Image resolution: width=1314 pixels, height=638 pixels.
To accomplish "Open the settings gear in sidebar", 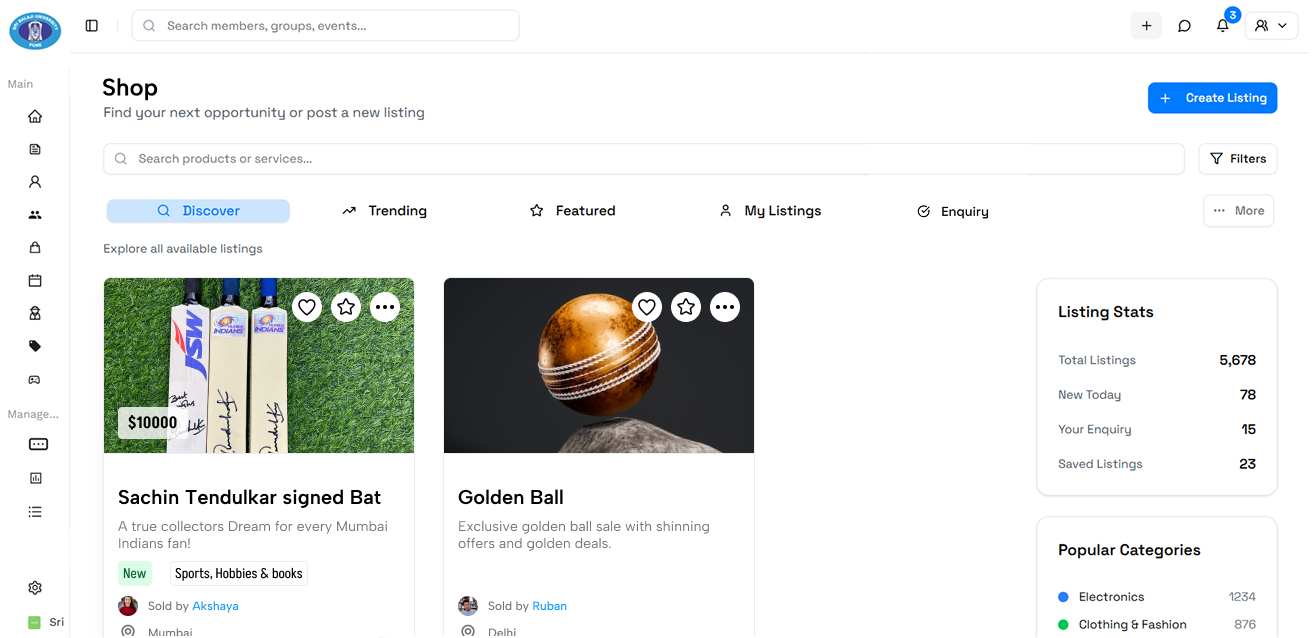I will click(x=35, y=588).
